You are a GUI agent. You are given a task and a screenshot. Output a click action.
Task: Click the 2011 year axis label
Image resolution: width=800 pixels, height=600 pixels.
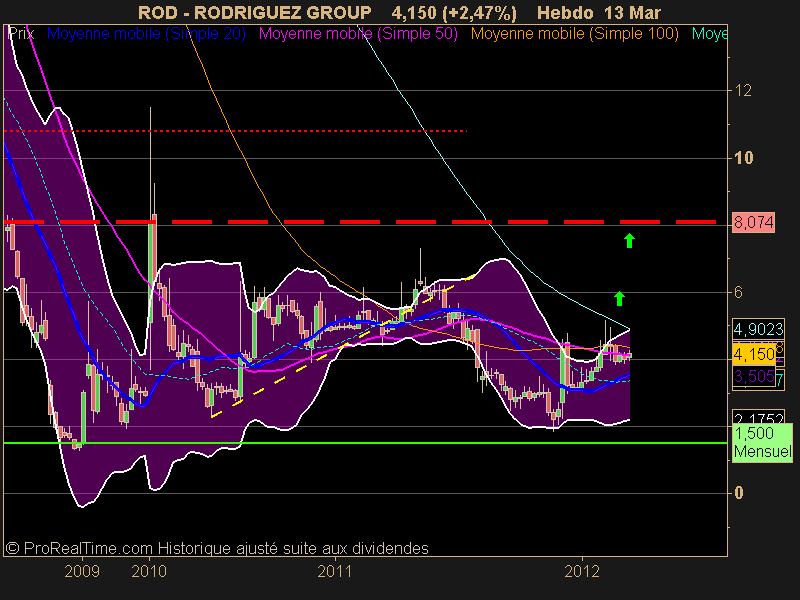coord(335,571)
